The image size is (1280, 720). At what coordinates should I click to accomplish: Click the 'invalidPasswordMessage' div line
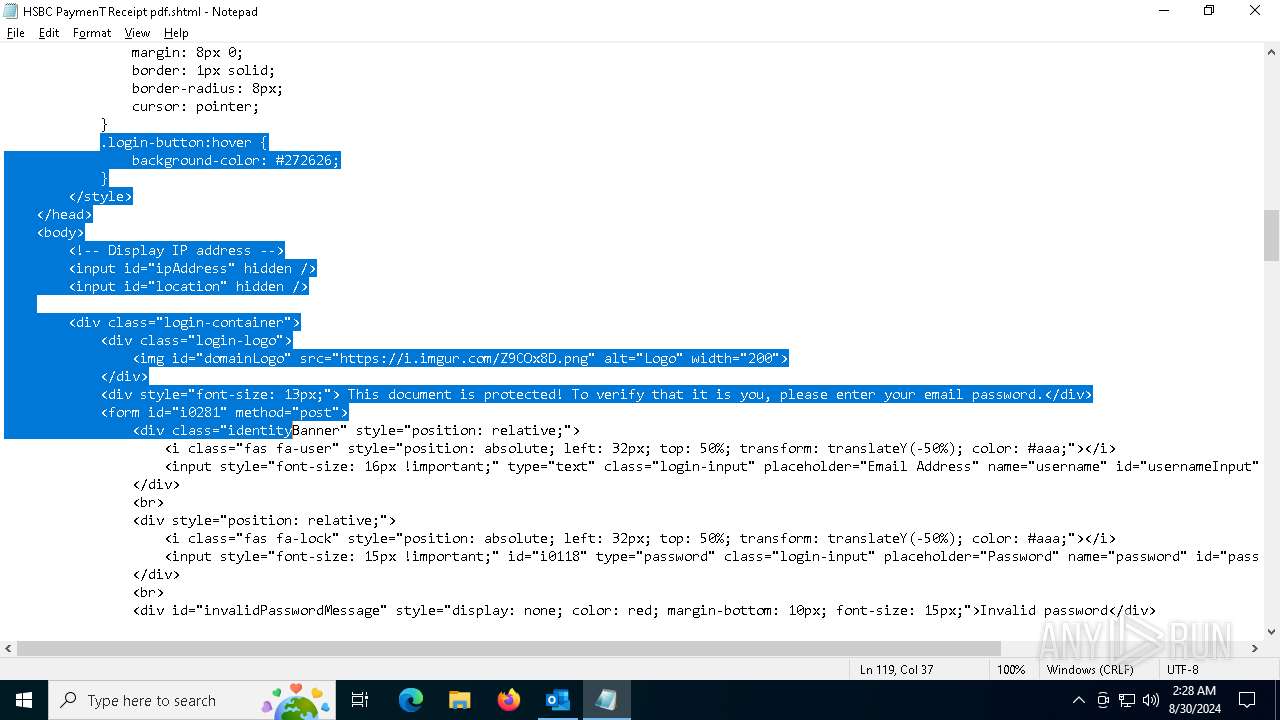coord(644,610)
